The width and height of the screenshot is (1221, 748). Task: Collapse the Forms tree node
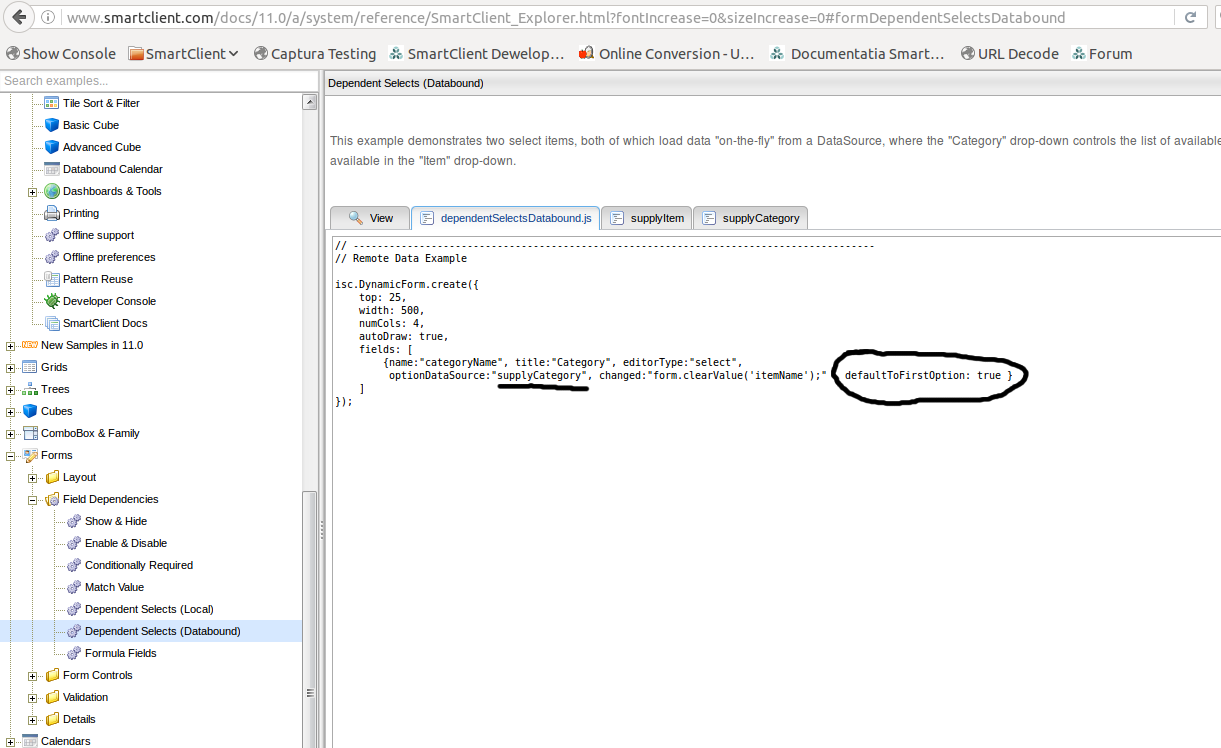[11, 455]
